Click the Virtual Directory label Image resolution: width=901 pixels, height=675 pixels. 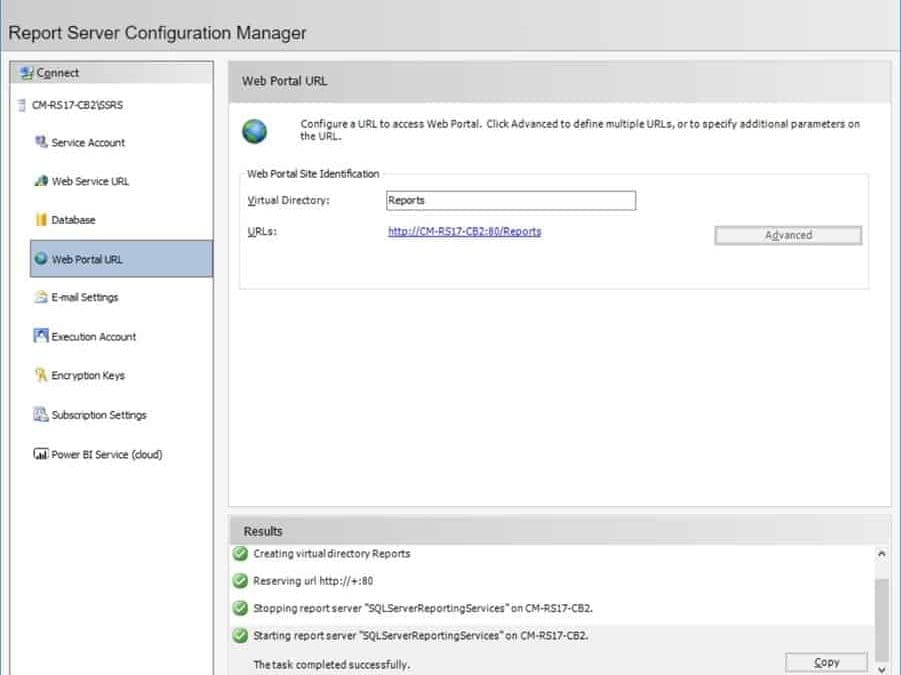288,200
